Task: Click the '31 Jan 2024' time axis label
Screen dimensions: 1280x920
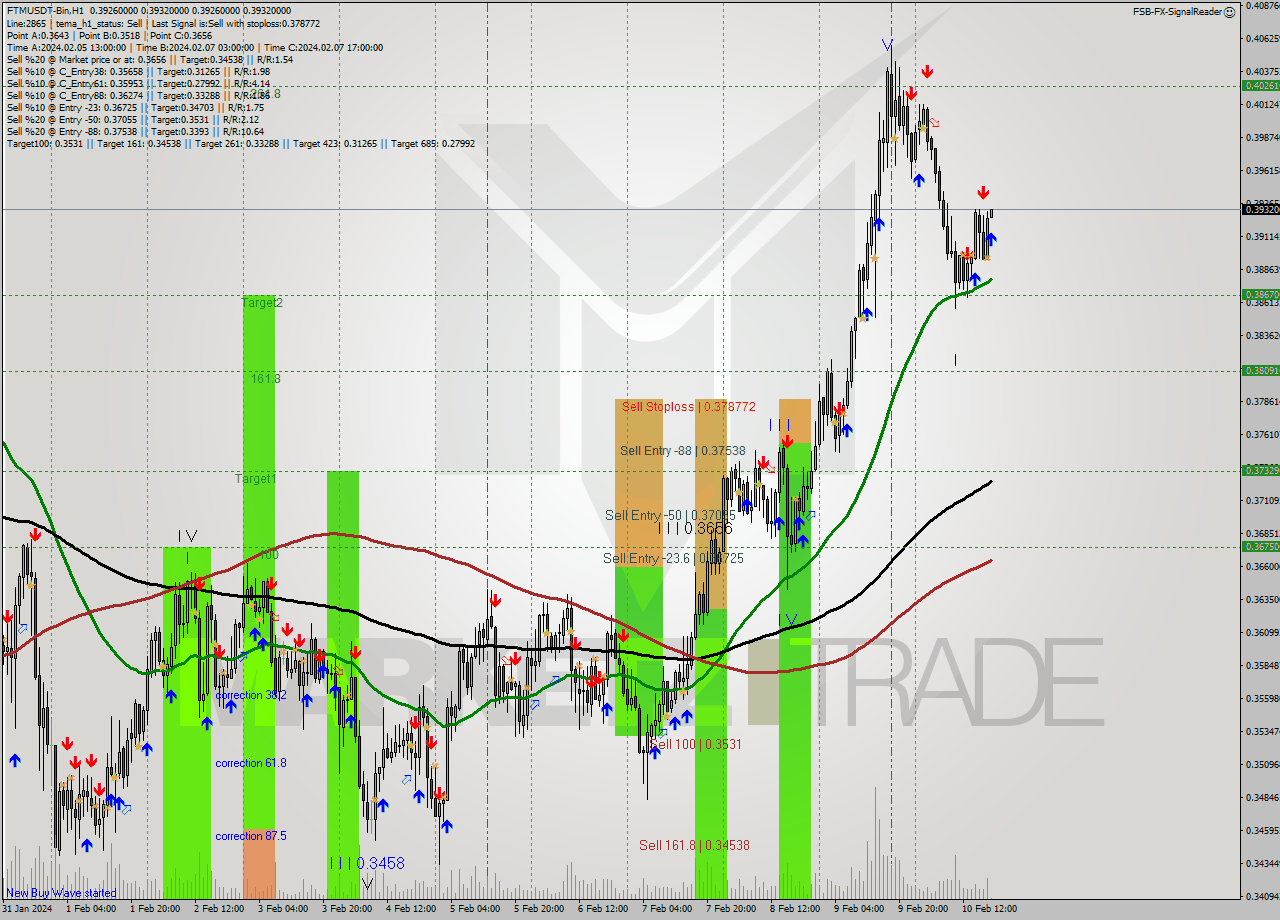Action: click(x=26, y=909)
